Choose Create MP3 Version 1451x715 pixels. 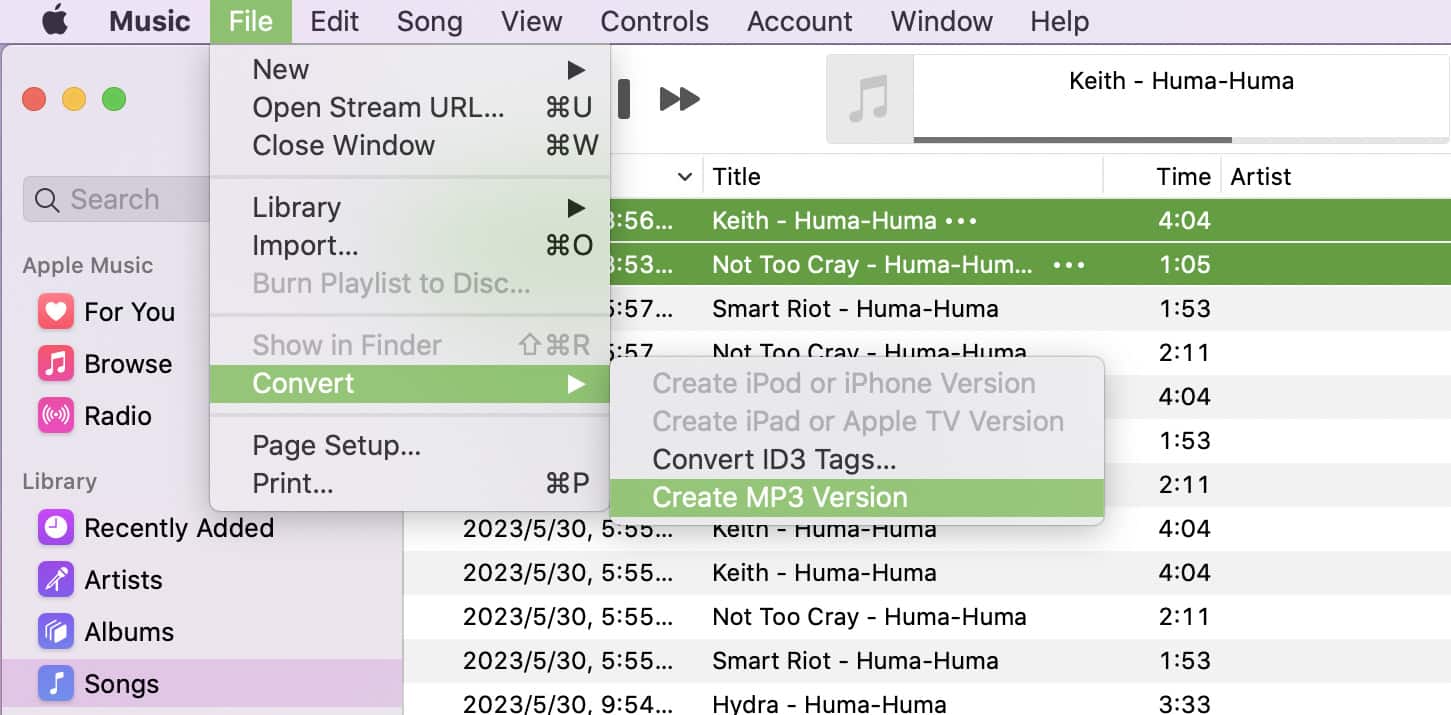tap(780, 497)
